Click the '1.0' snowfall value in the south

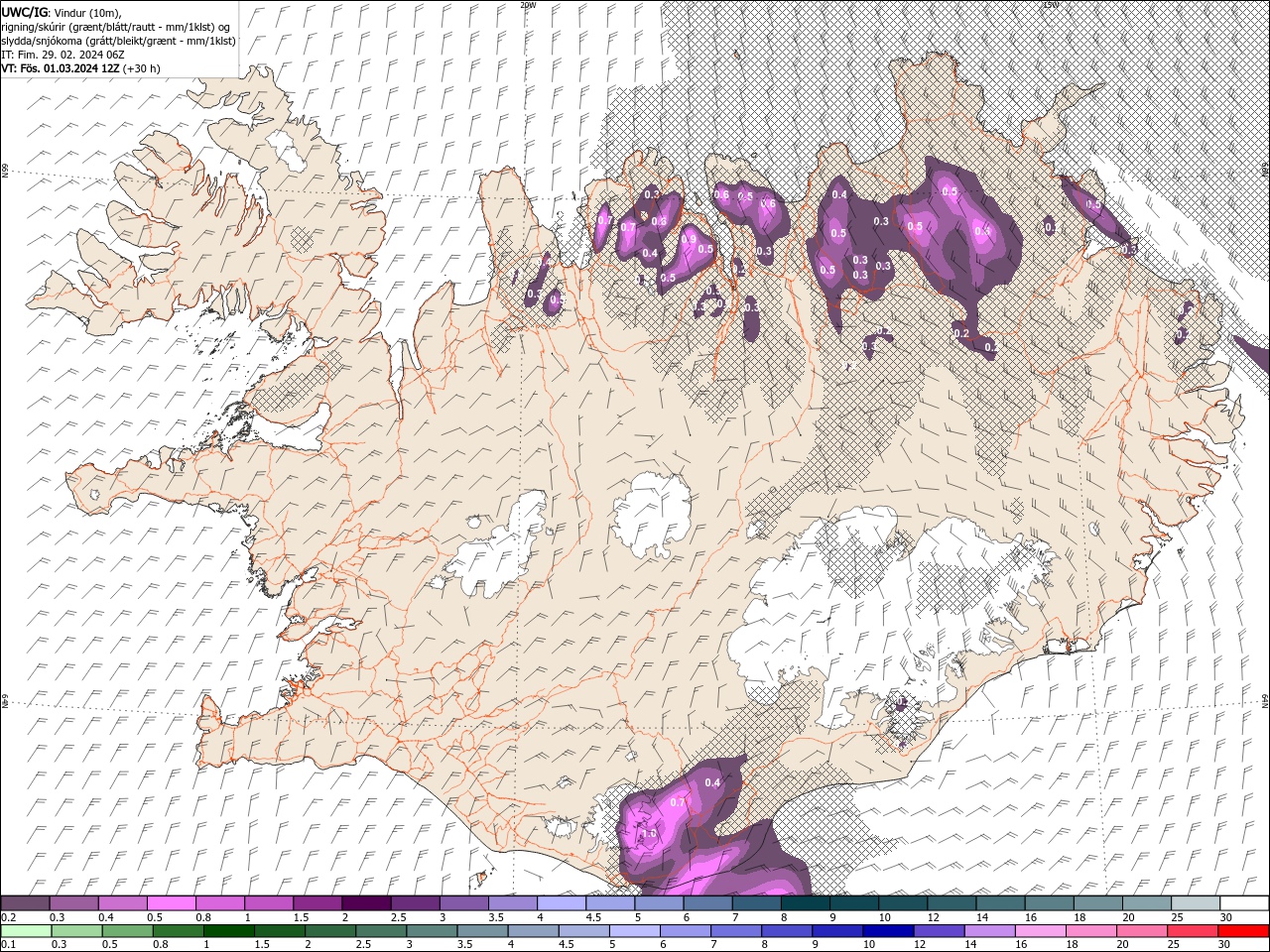click(649, 834)
